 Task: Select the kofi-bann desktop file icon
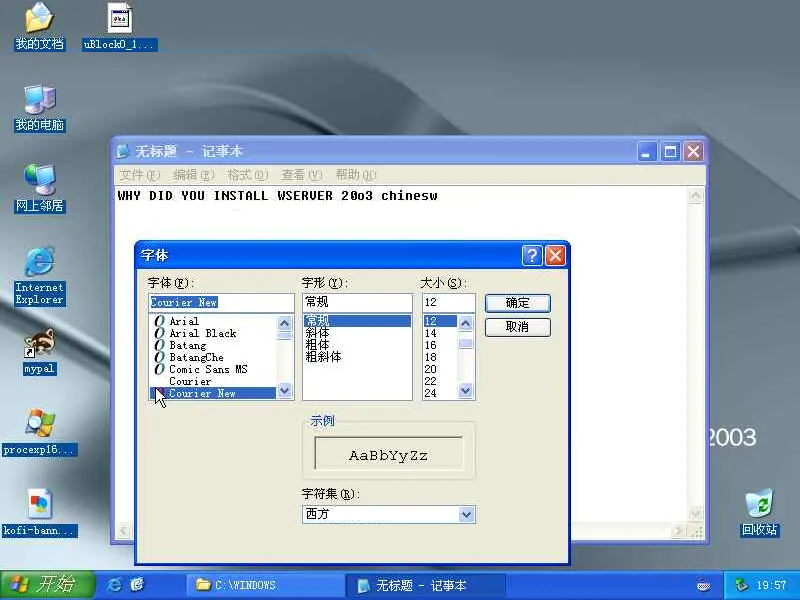click(x=39, y=513)
